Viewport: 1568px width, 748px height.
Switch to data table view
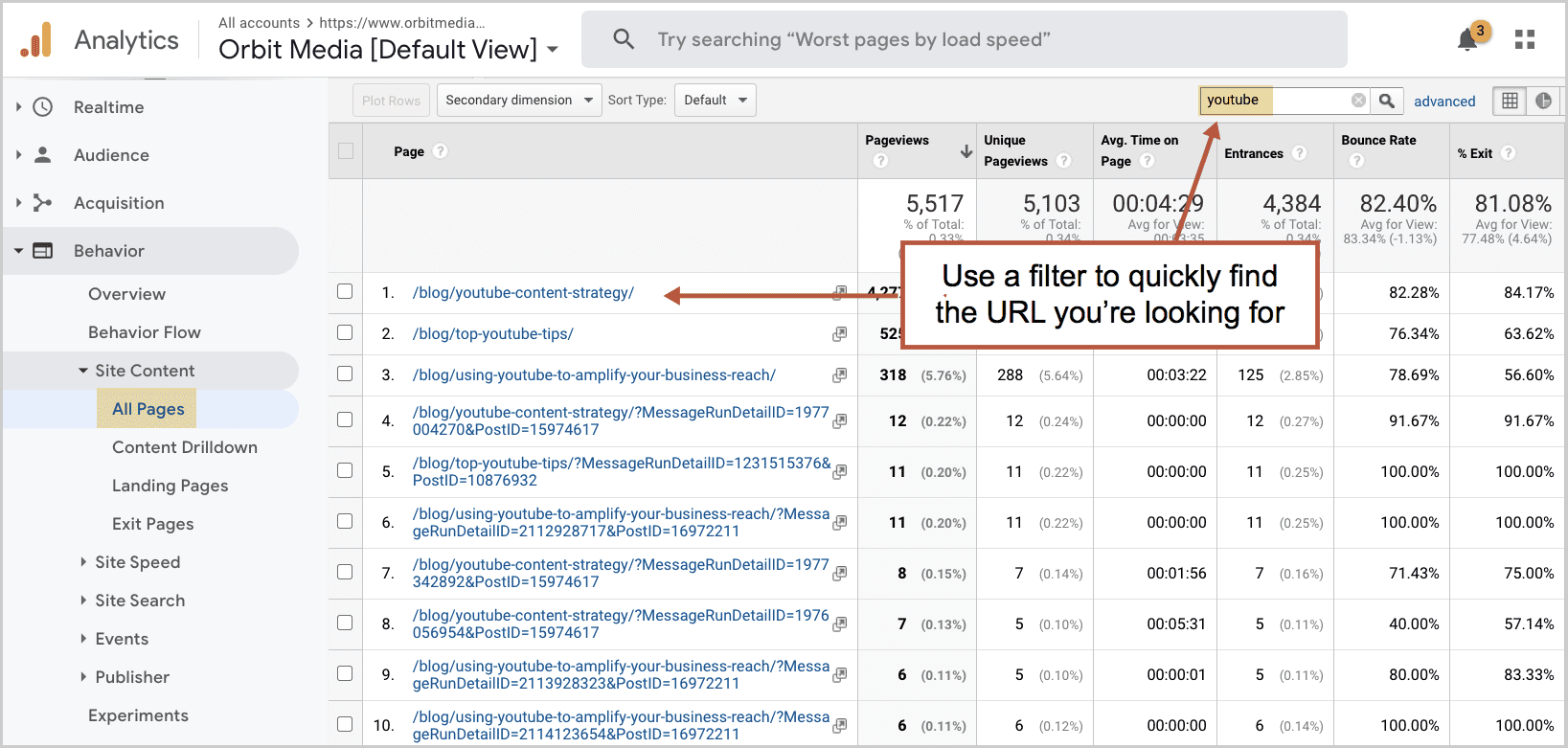[1511, 101]
